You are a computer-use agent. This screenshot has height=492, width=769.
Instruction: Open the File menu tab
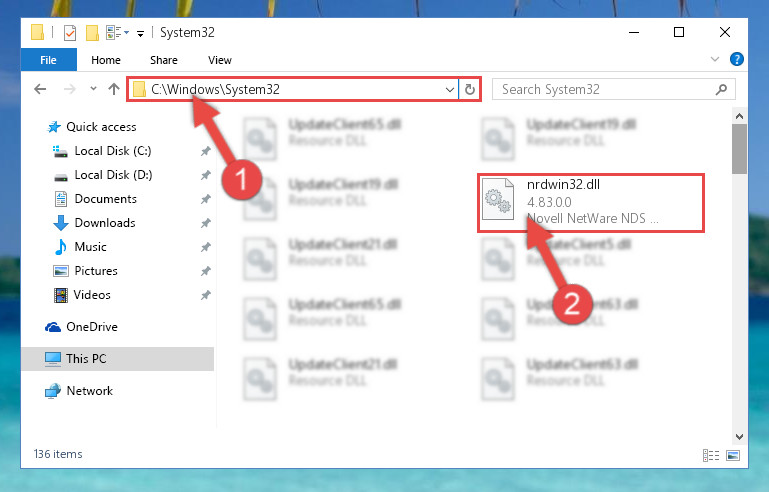point(49,60)
